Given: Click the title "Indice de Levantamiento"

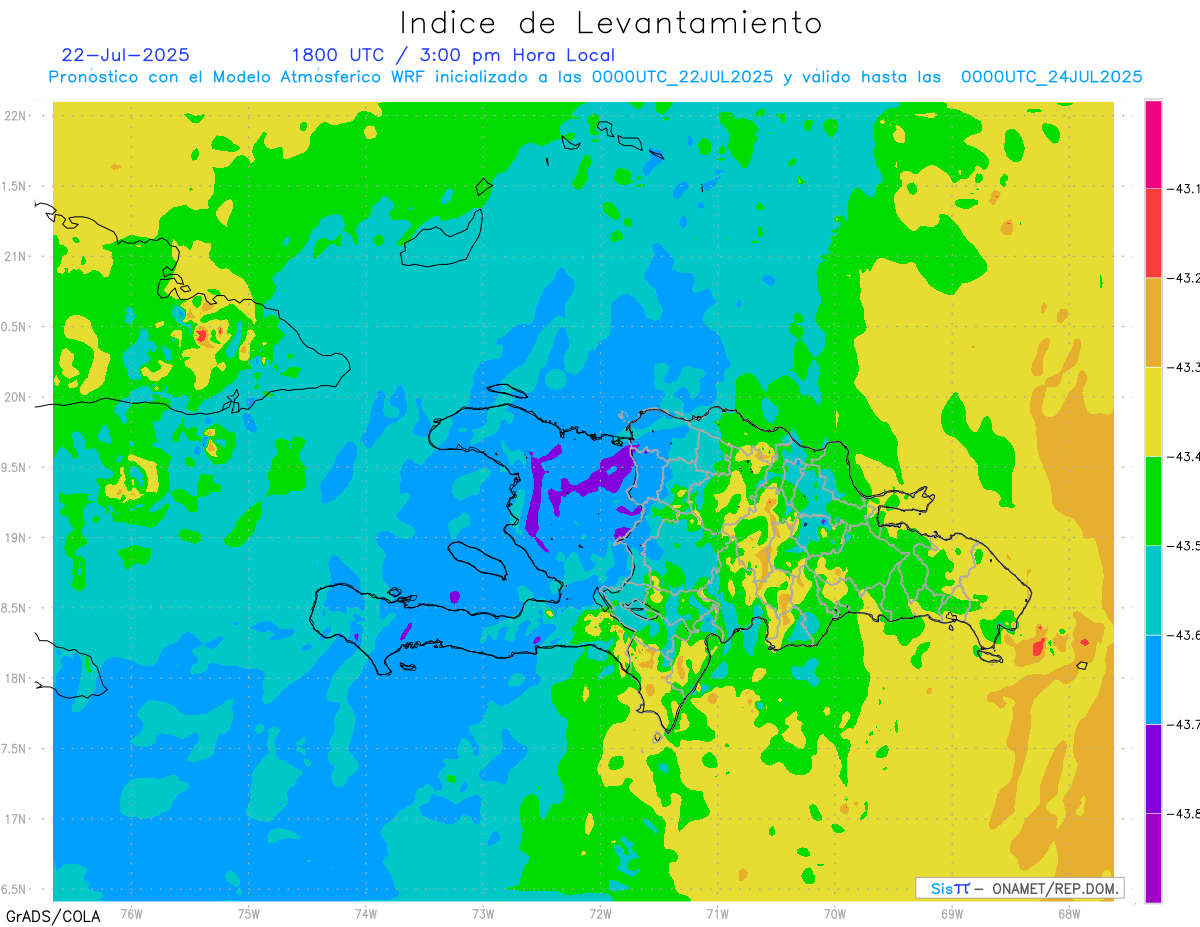Looking at the screenshot, I should [x=611, y=23].
